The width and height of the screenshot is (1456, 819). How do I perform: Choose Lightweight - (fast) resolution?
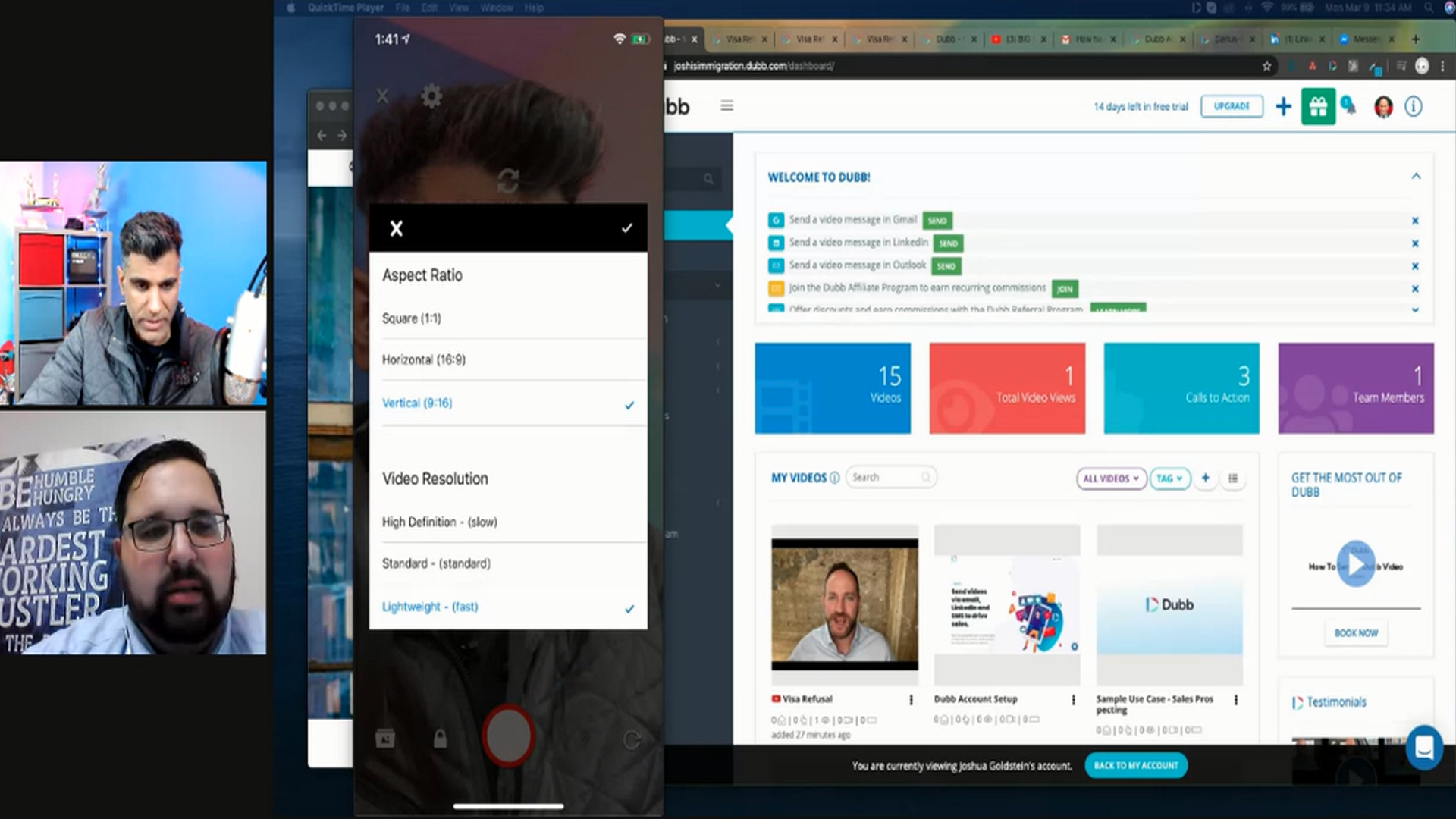click(508, 607)
